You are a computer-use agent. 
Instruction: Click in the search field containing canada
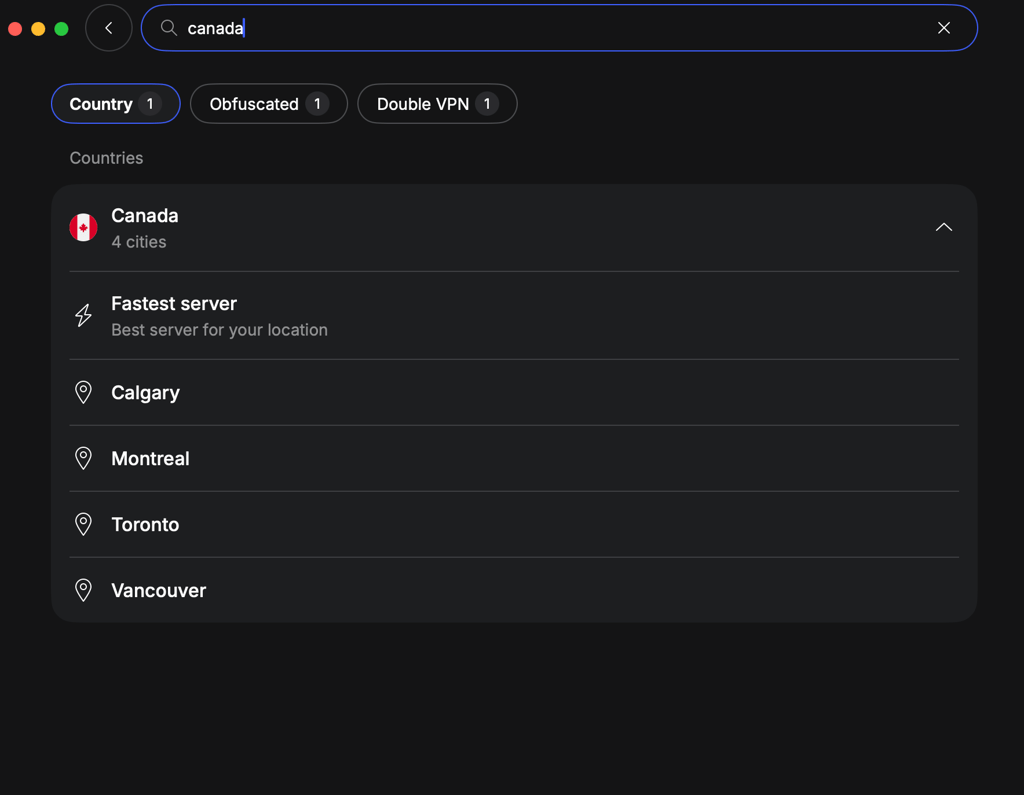[559, 28]
